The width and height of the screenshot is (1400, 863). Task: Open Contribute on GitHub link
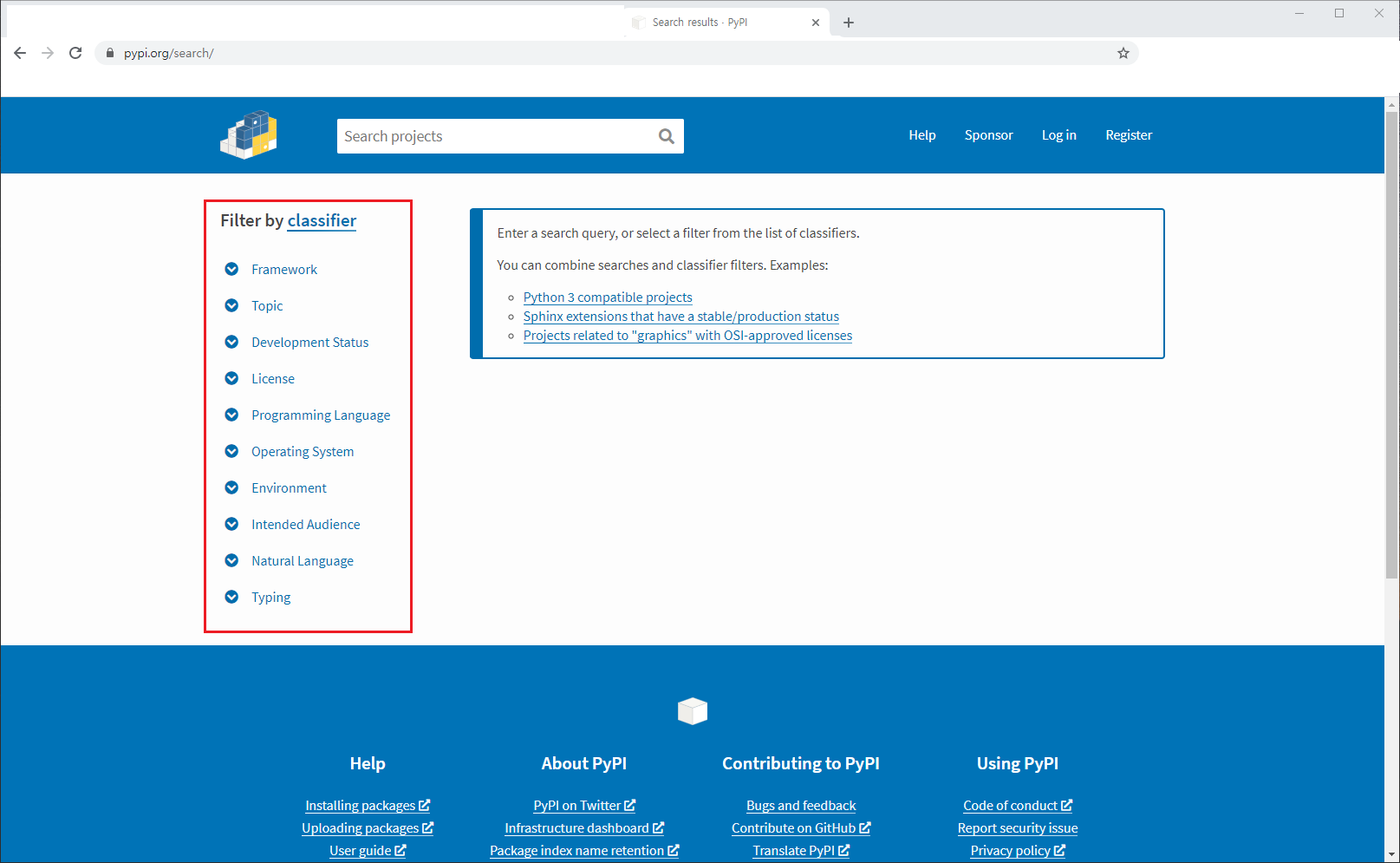point(801,828)
